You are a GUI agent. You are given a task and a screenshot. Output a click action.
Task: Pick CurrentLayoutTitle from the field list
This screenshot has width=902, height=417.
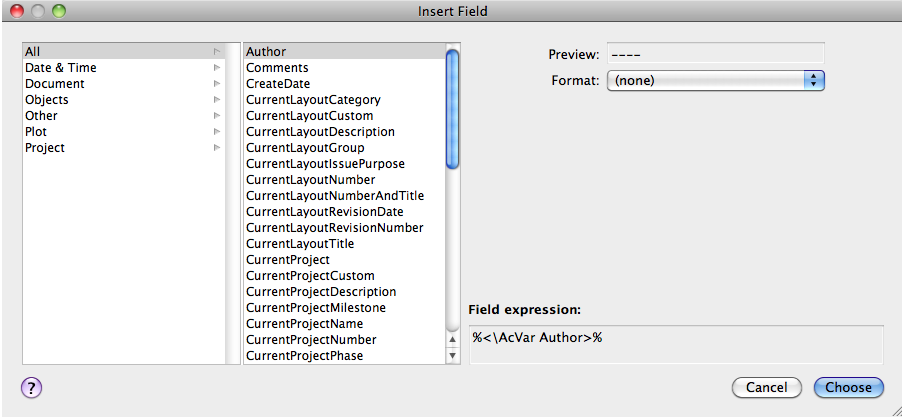click(x=300, y=244)
